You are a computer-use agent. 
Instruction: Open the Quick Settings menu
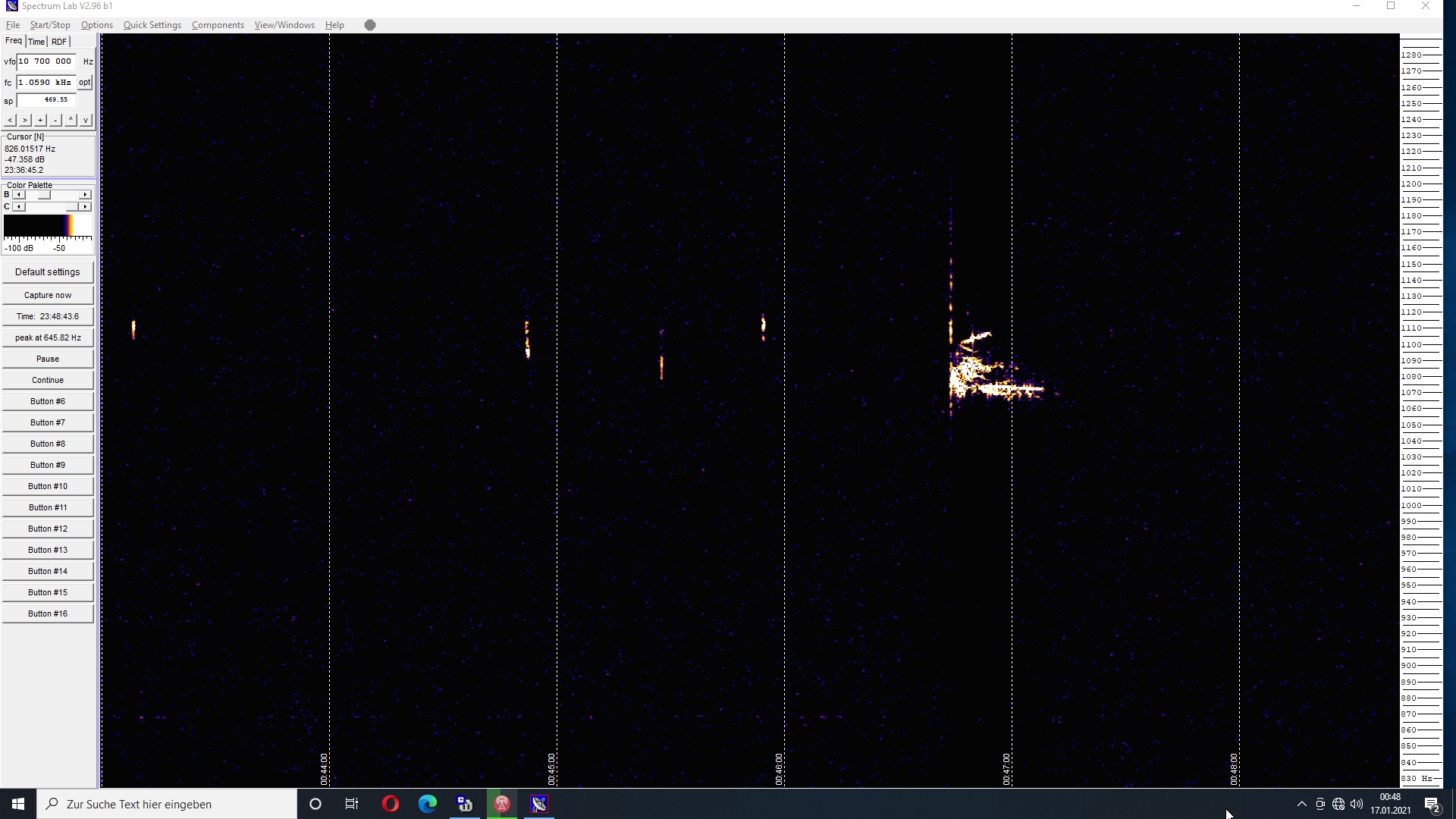pos(152,25)
